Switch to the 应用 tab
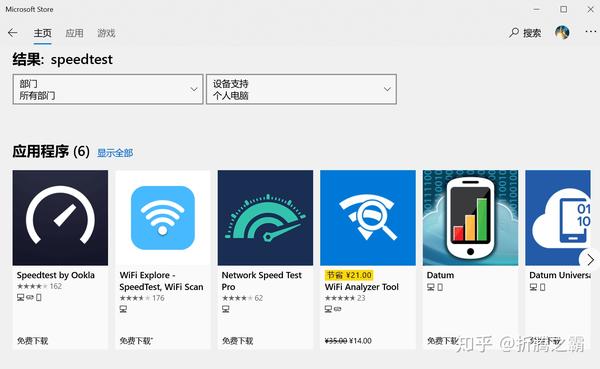Image resolution: width=600 pixels, height=369 pixels. click(74, 33)
